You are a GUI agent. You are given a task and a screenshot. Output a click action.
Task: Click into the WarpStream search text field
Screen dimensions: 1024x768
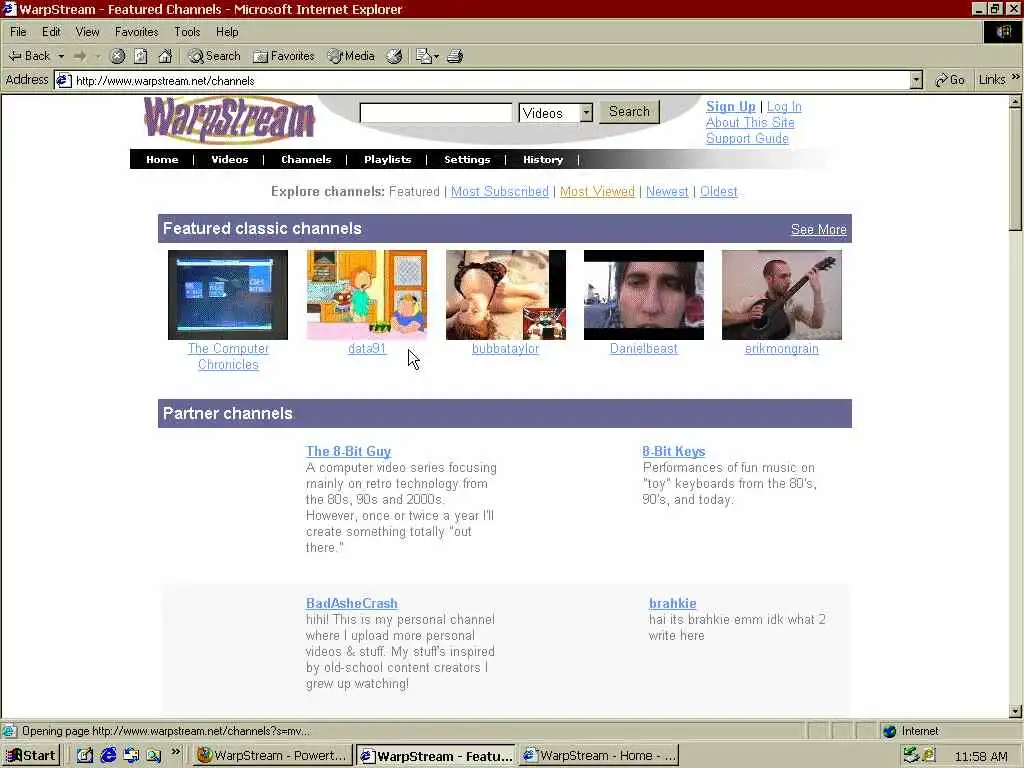[436, 112]
